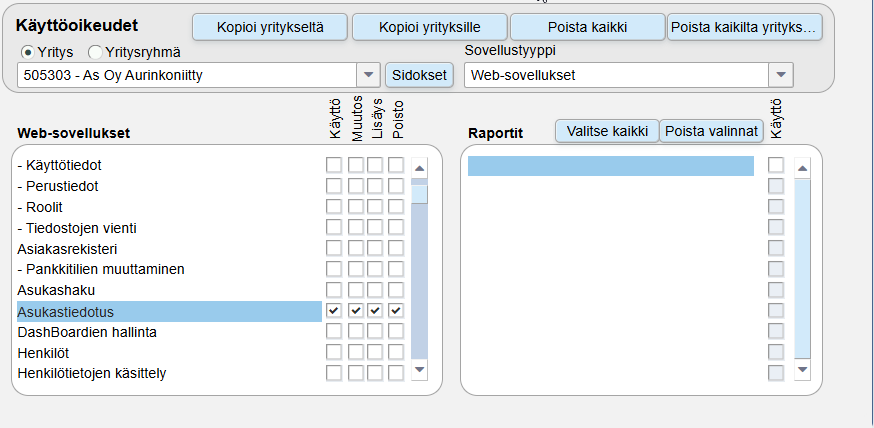
Task: Click the Kopioi yrityksille button
Action: click(430, 27)
